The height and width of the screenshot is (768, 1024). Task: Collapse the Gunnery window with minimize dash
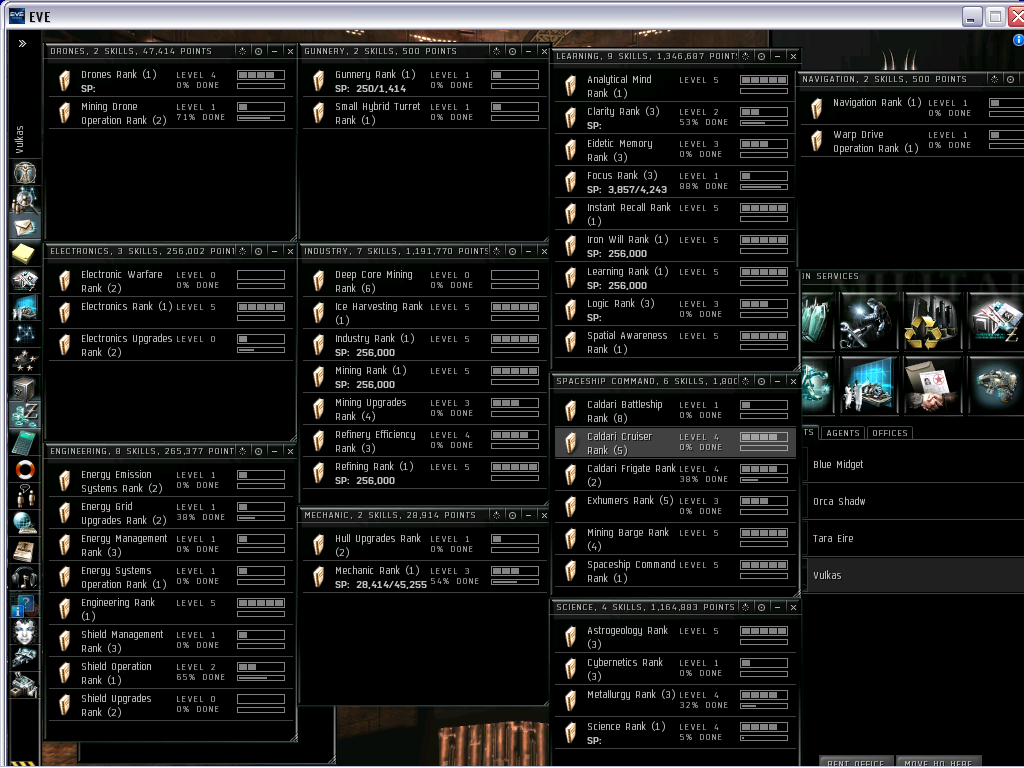[x=528, y=51]
